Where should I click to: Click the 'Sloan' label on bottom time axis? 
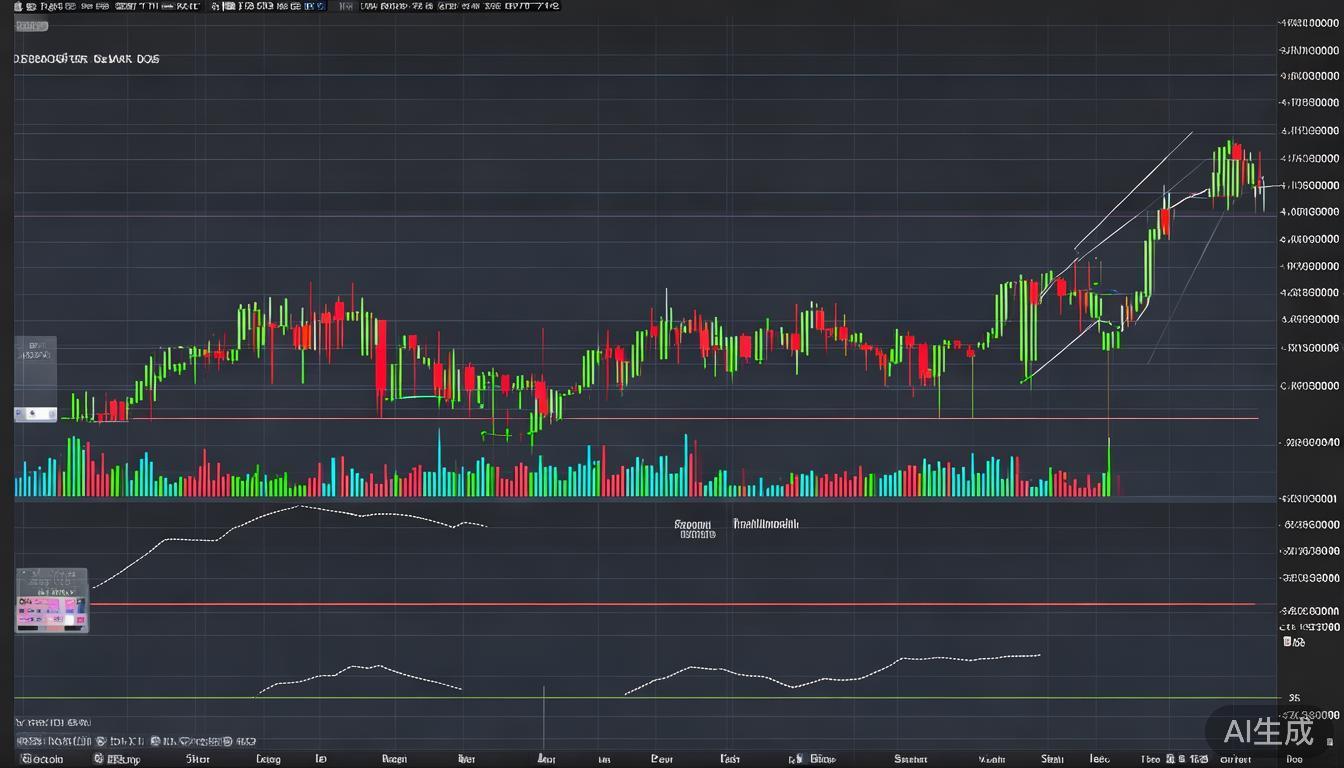coord(1052,758)
